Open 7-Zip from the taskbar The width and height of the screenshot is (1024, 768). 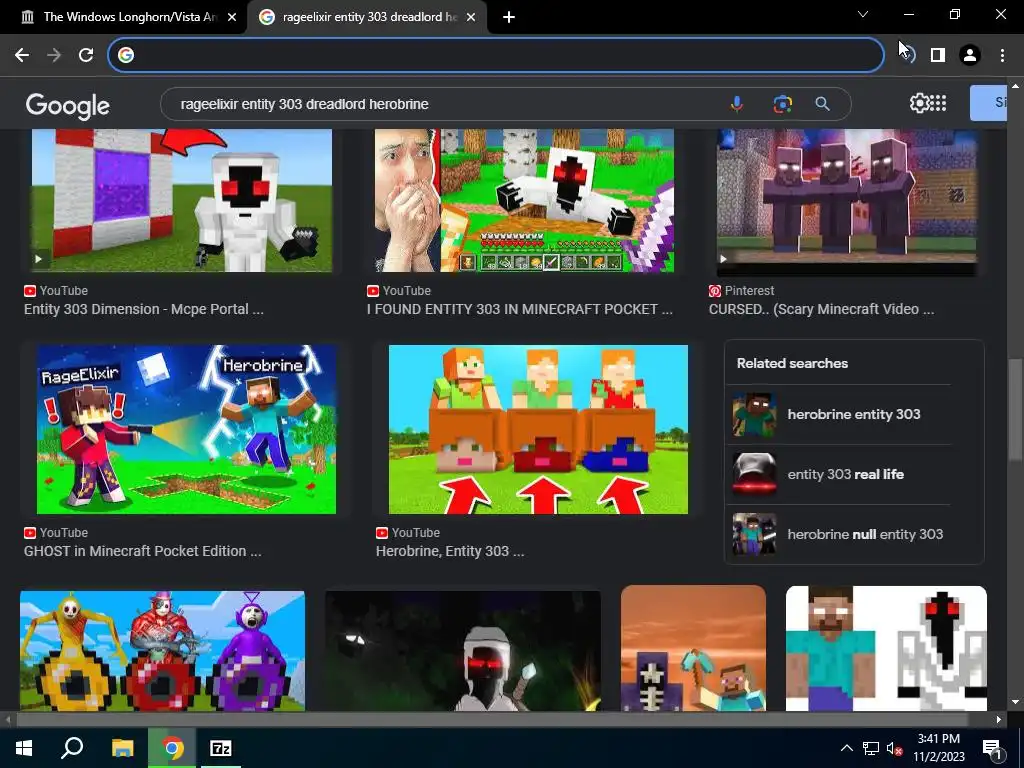[221, 748]
